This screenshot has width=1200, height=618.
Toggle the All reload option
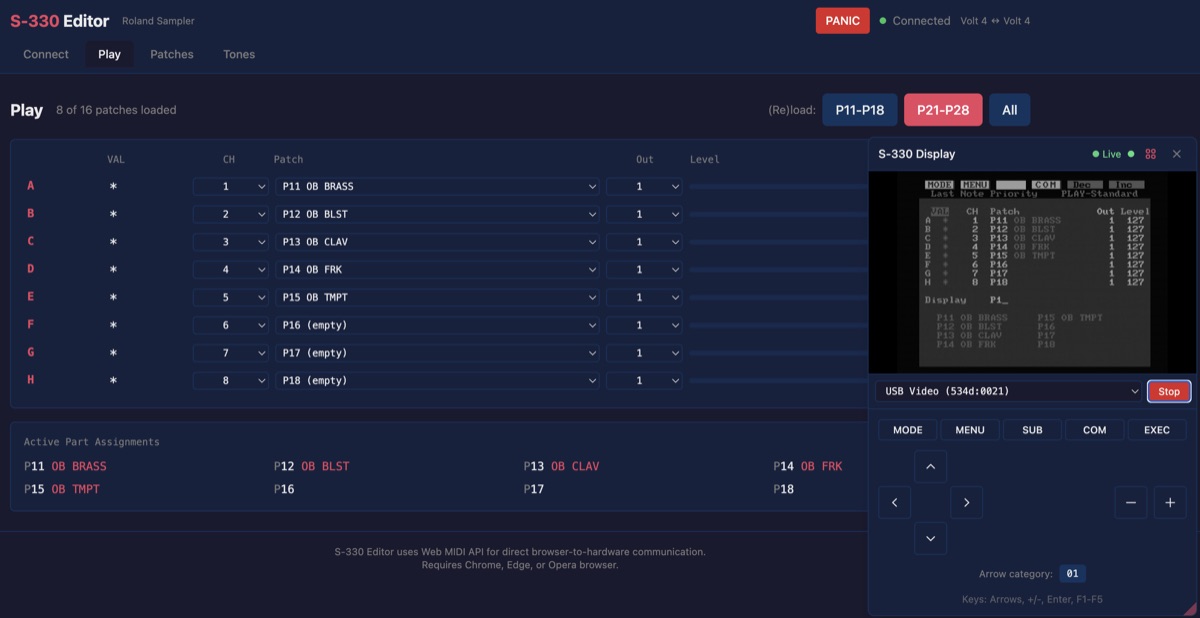(x=1009, y=110)
